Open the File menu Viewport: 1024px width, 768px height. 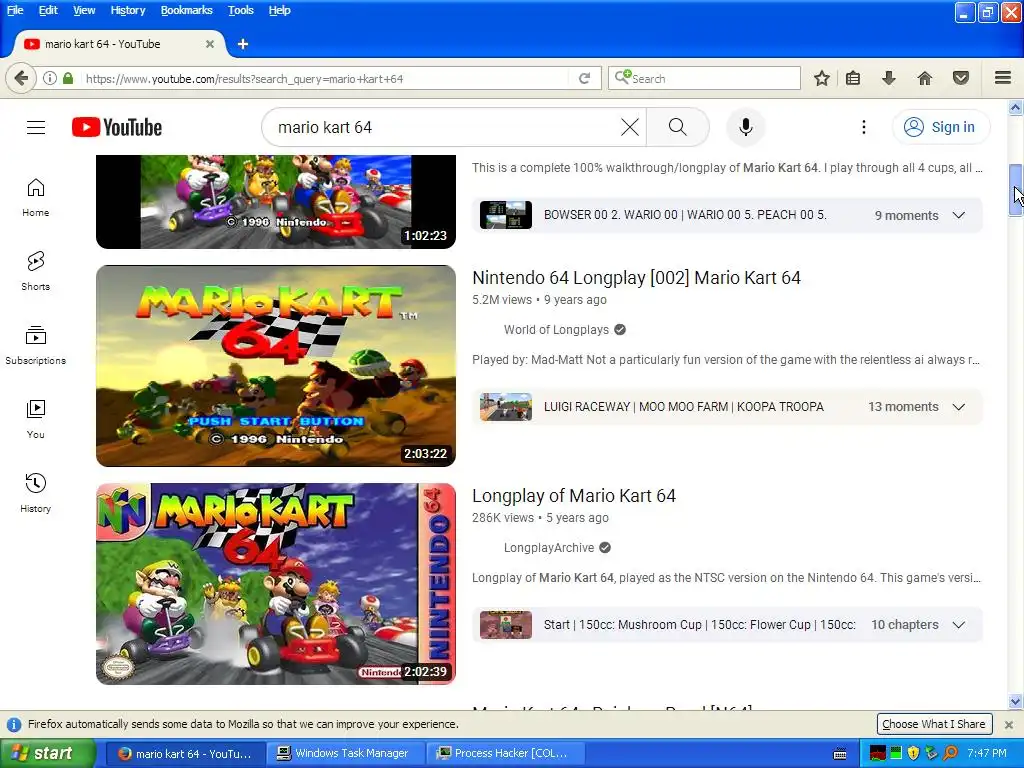pos(15,10)
